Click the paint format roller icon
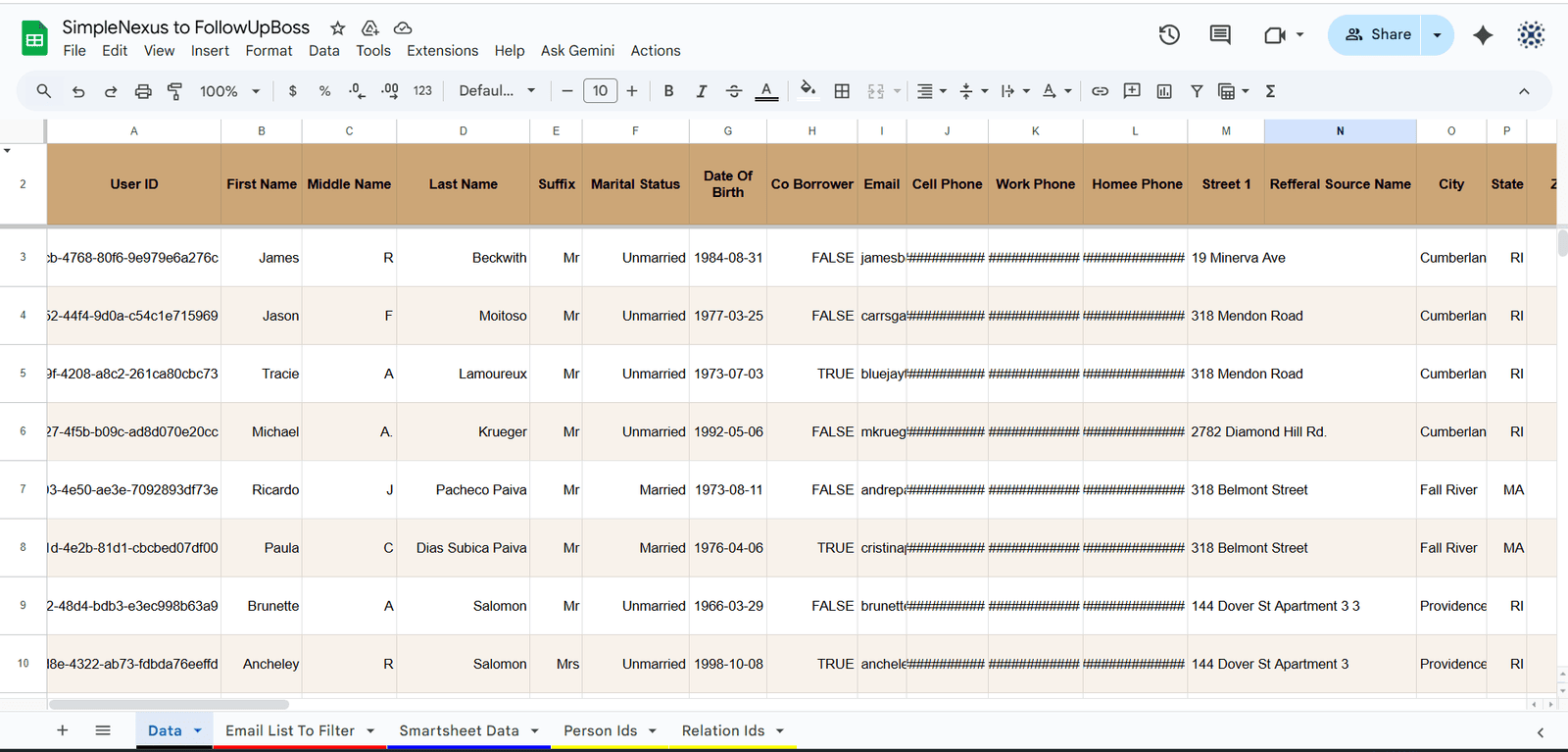 175,91
